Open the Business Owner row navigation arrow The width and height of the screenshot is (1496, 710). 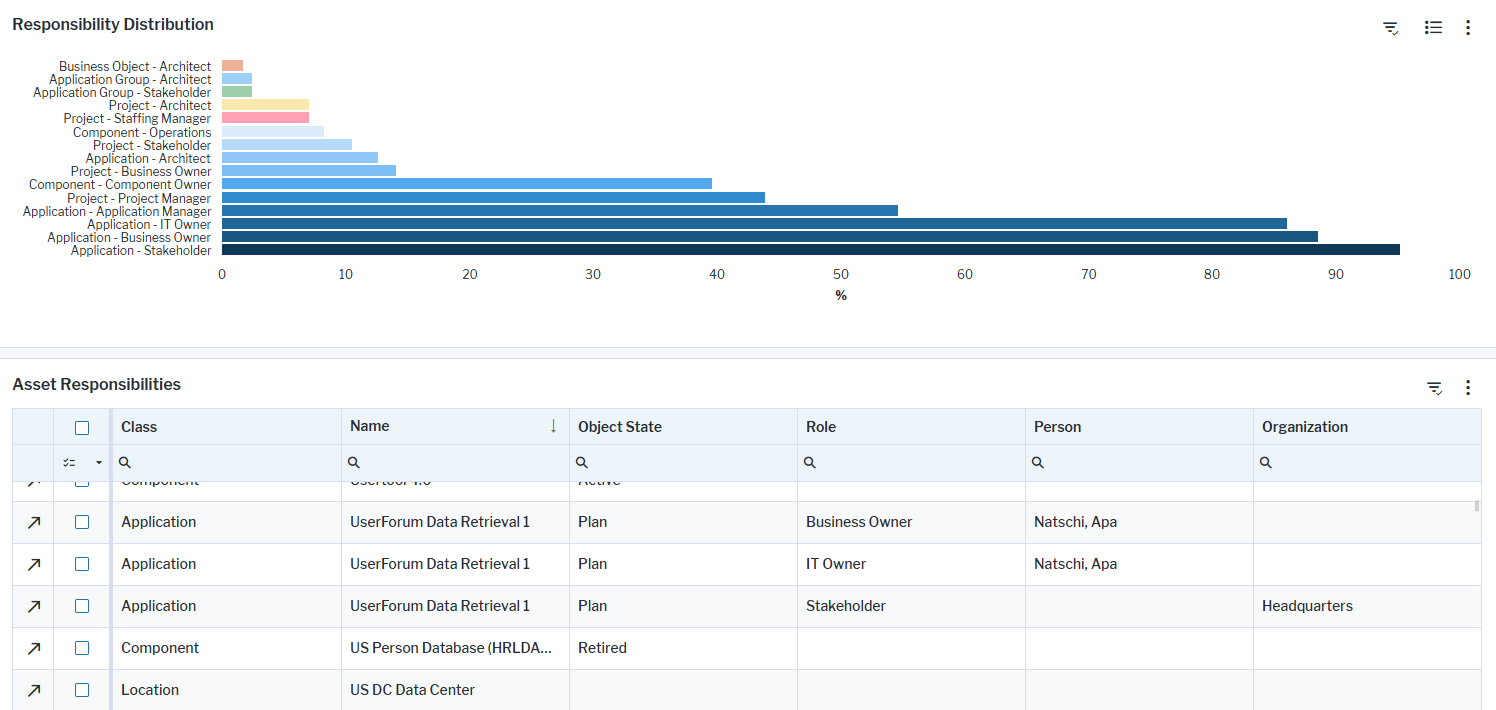tap(33, 522)
